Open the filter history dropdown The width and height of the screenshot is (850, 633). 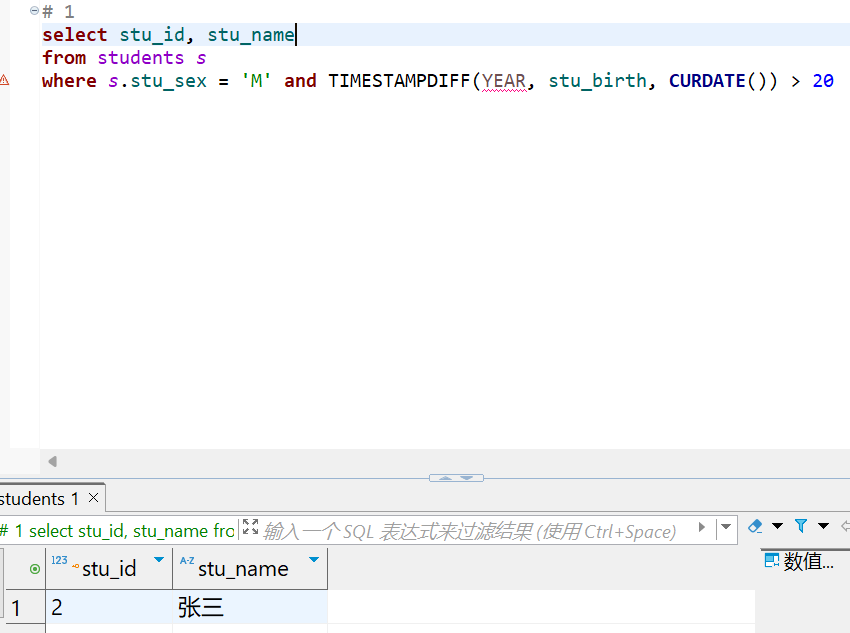[726, 527]
